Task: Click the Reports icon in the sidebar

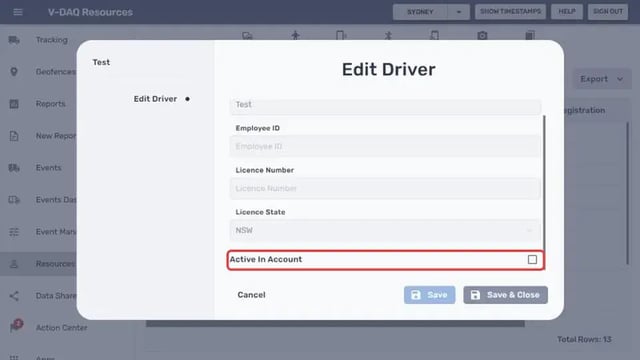Action: point(14,104)
